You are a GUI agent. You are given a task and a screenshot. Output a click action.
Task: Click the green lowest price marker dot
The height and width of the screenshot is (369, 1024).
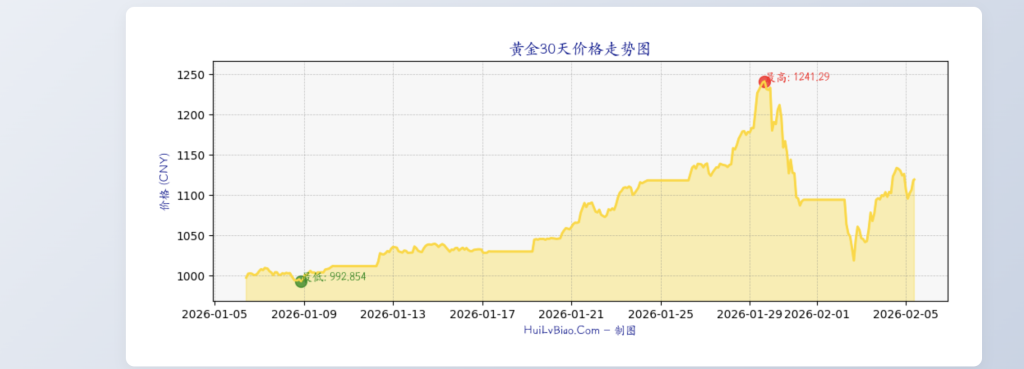(301, 281)
